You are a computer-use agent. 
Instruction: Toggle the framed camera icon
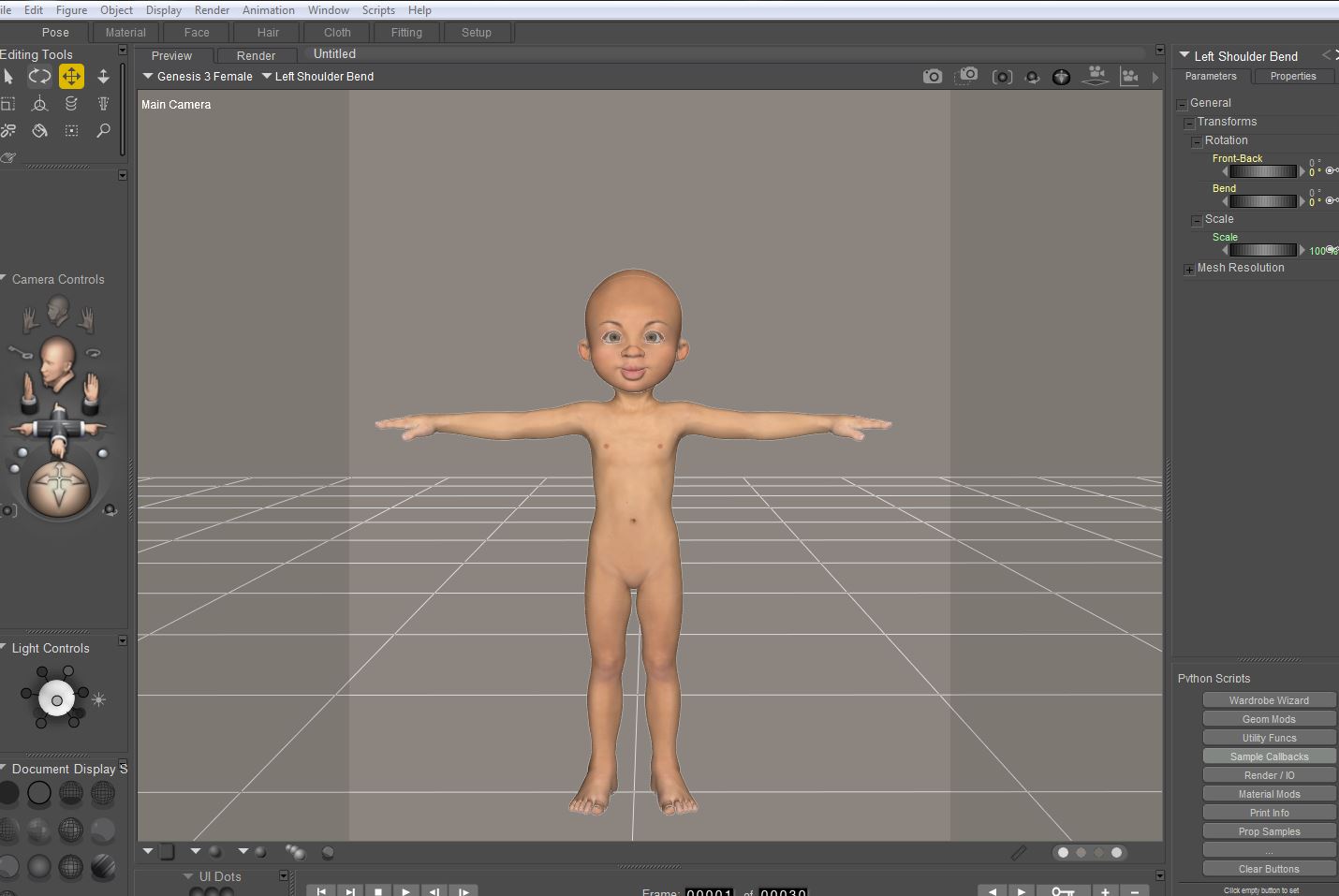[x=1130, y=77]
